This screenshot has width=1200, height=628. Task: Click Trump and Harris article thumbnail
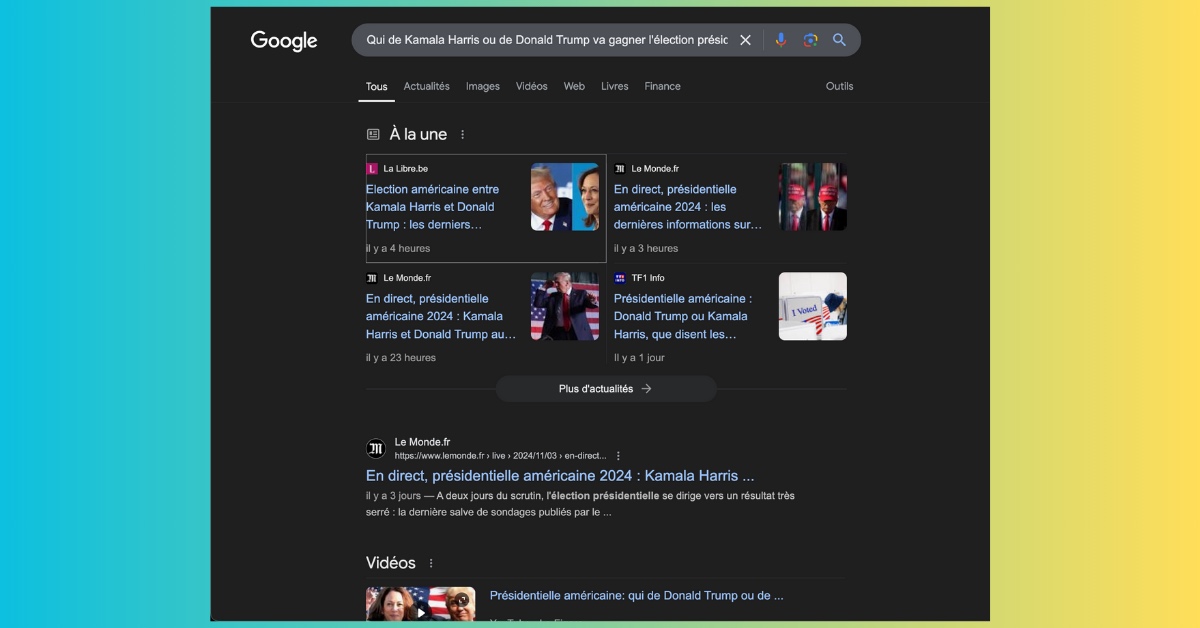pyautogui.click(x=565, y=197)
